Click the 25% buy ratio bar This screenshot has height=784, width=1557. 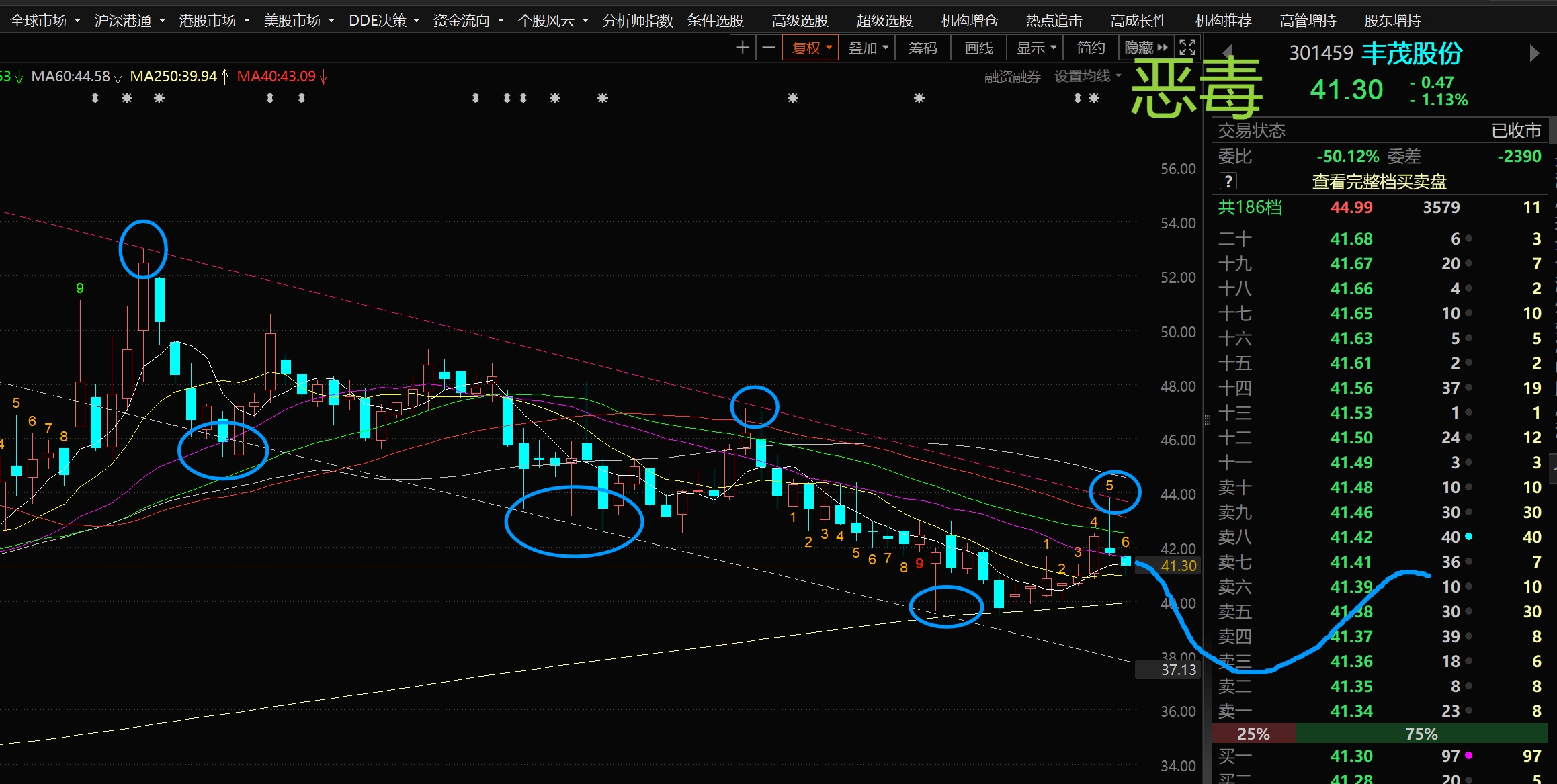(1253, 734)
